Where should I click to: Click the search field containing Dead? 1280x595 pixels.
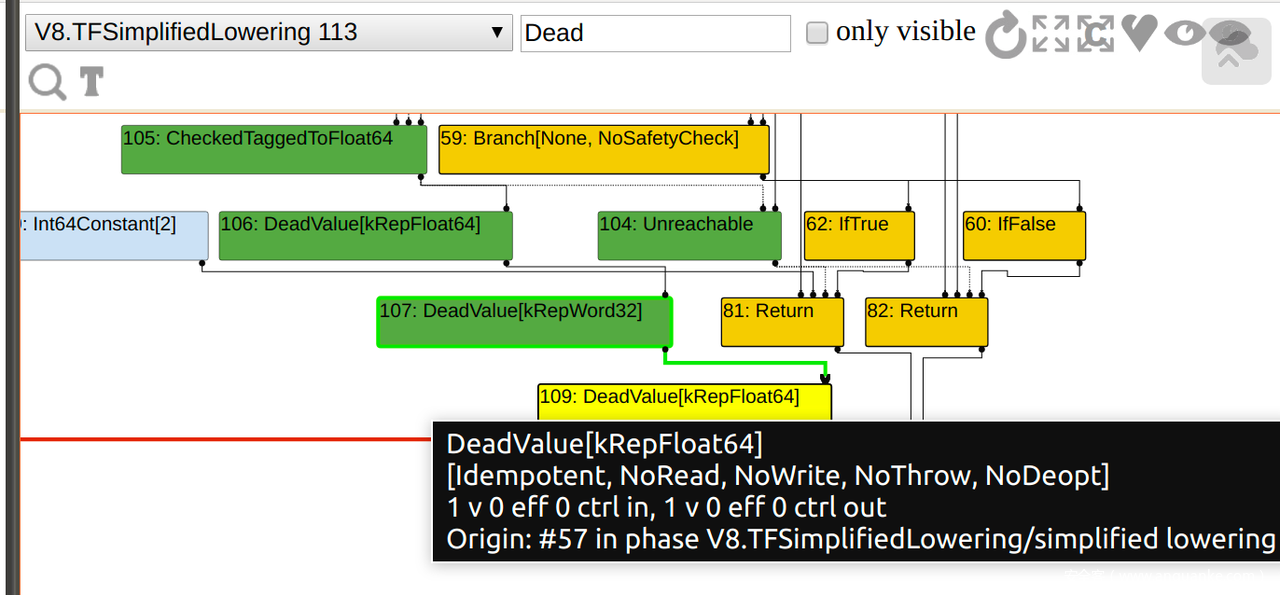coord(655,33)
